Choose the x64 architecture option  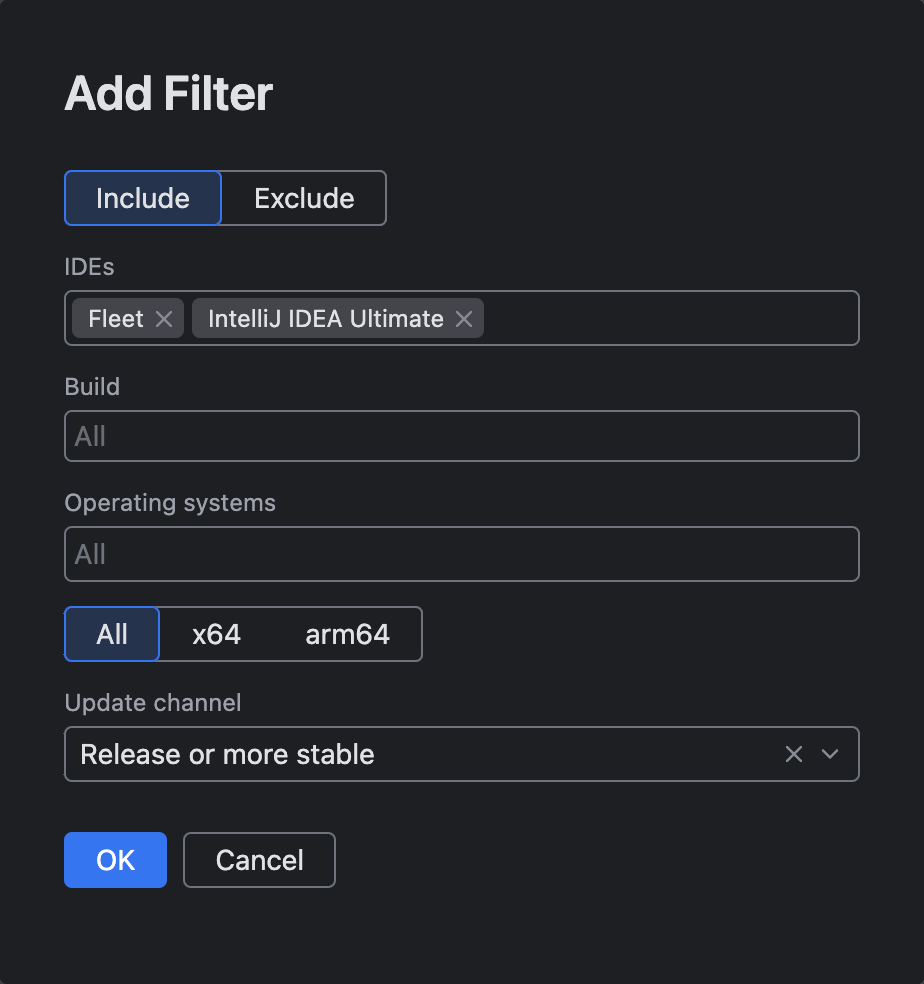click(x=216, y=634)
